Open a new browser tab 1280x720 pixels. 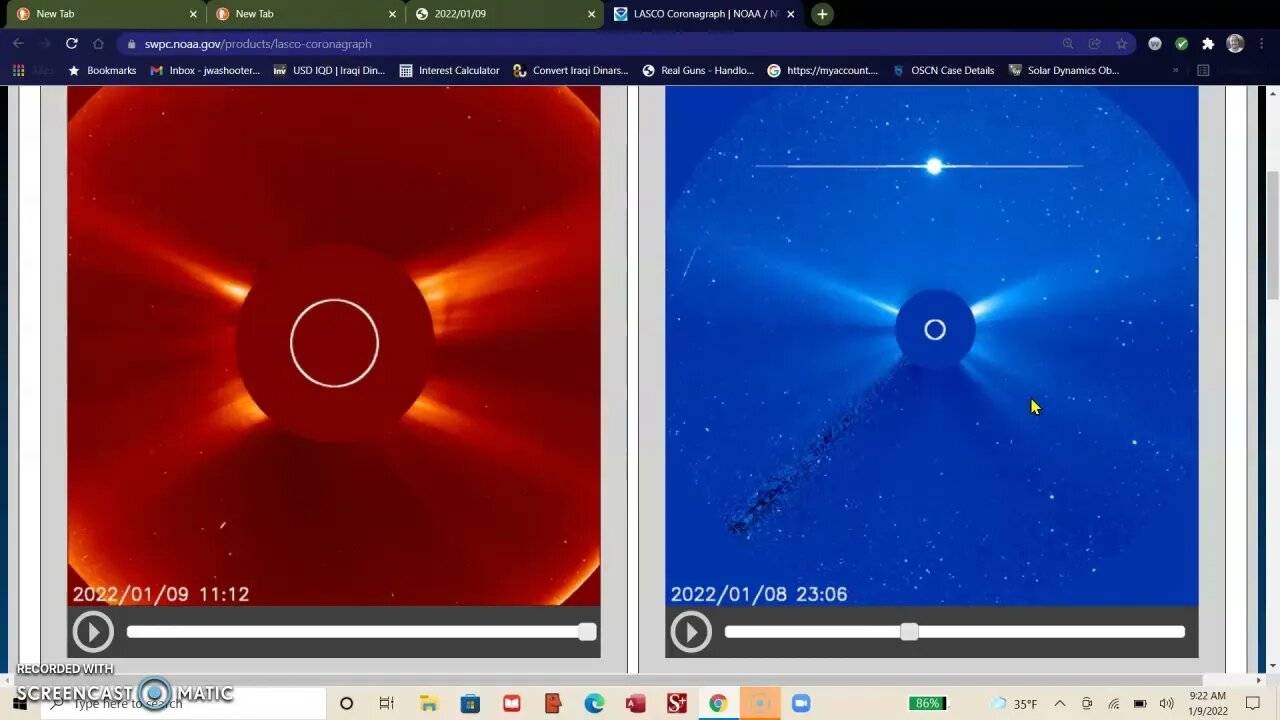coord(822,14)
